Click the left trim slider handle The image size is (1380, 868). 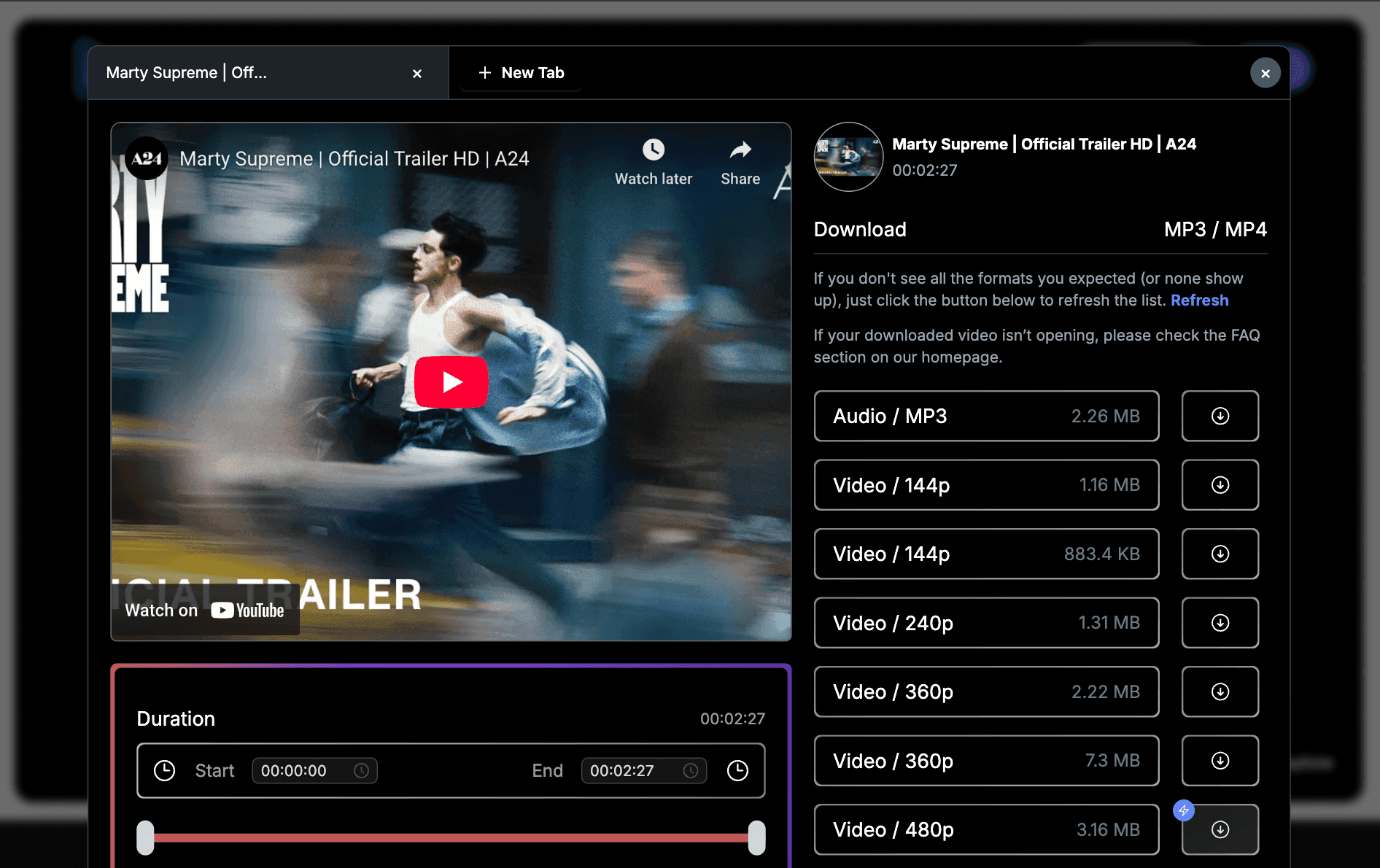[146, 837]
